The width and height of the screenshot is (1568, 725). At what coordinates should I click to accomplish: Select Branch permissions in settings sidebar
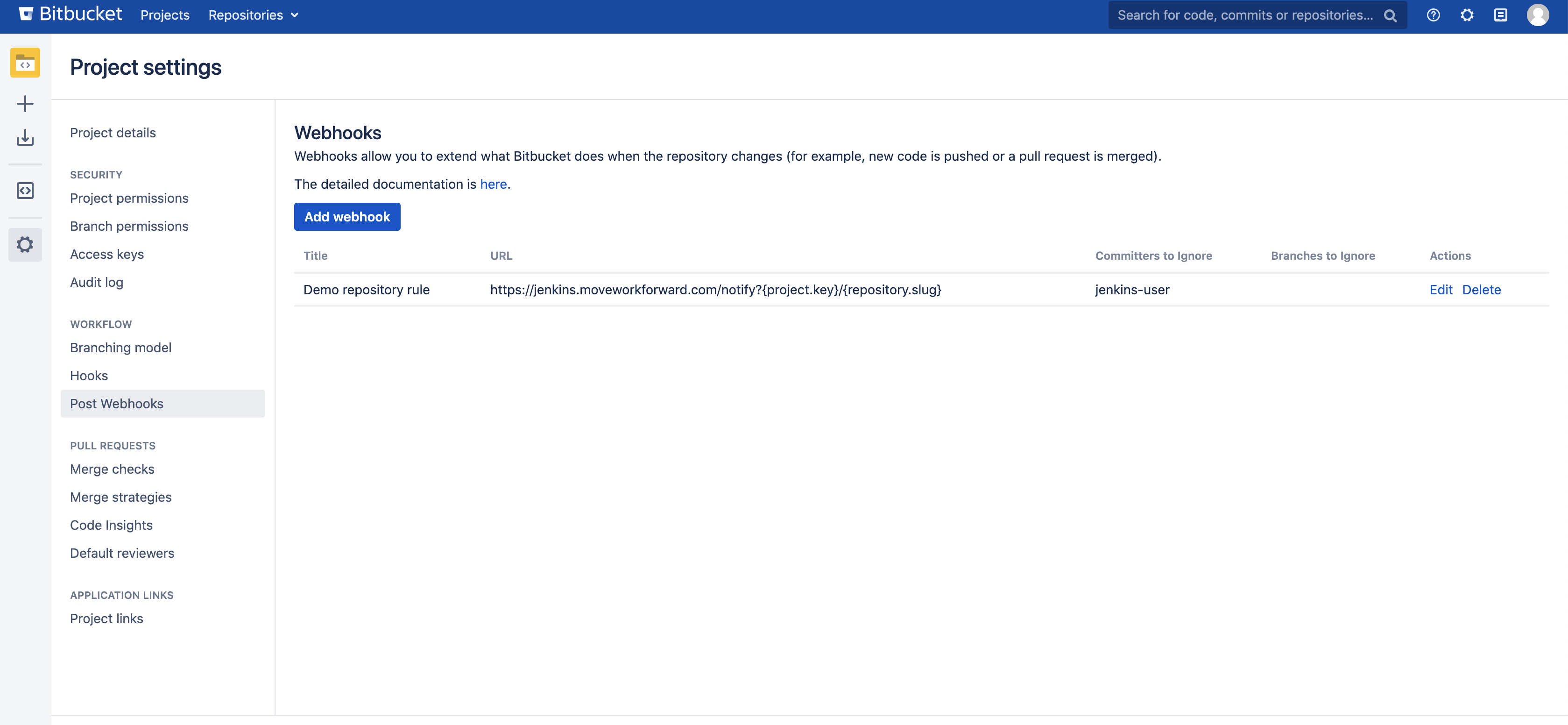[x=129, y=226]
